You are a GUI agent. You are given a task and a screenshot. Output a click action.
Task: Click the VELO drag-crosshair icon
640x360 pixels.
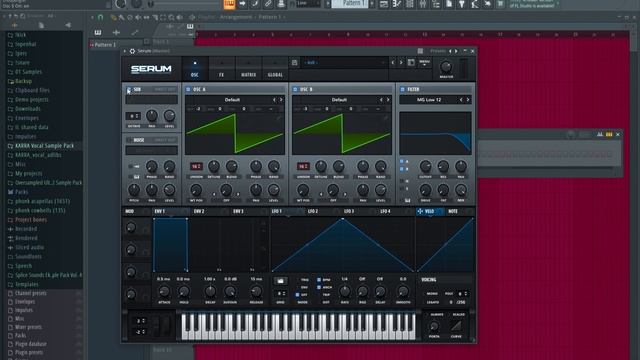pos(420,211)
